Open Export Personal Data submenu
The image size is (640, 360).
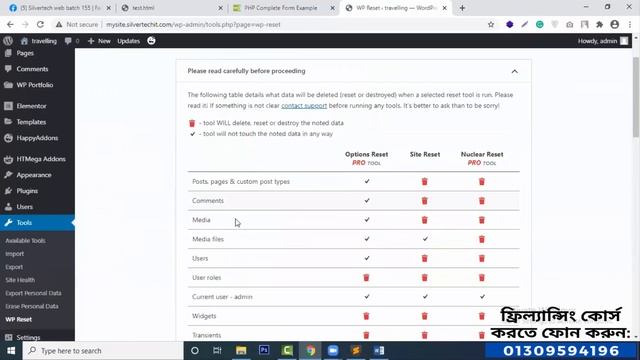(x=33, y=293)
